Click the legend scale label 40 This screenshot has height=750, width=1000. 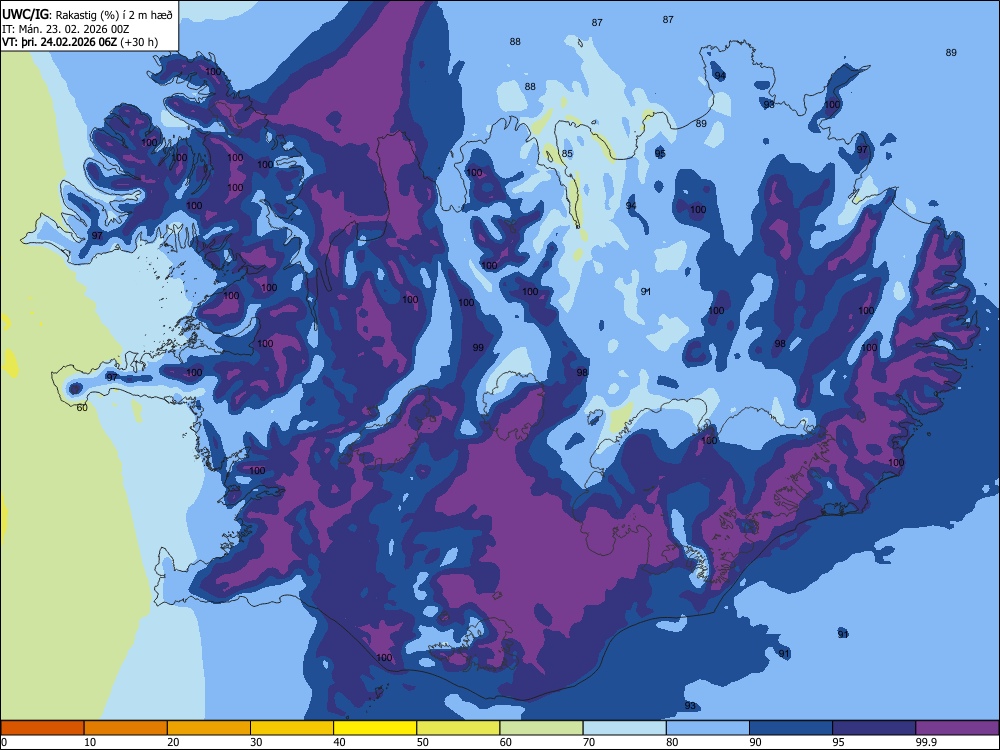coord(340,742)
